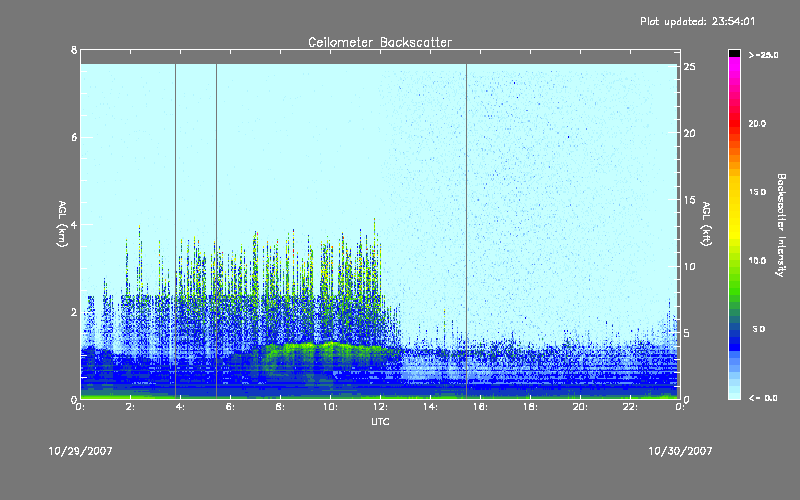
Task: Click the vertical gray line near 5:30 UTC
Action: tap(216, 231)
